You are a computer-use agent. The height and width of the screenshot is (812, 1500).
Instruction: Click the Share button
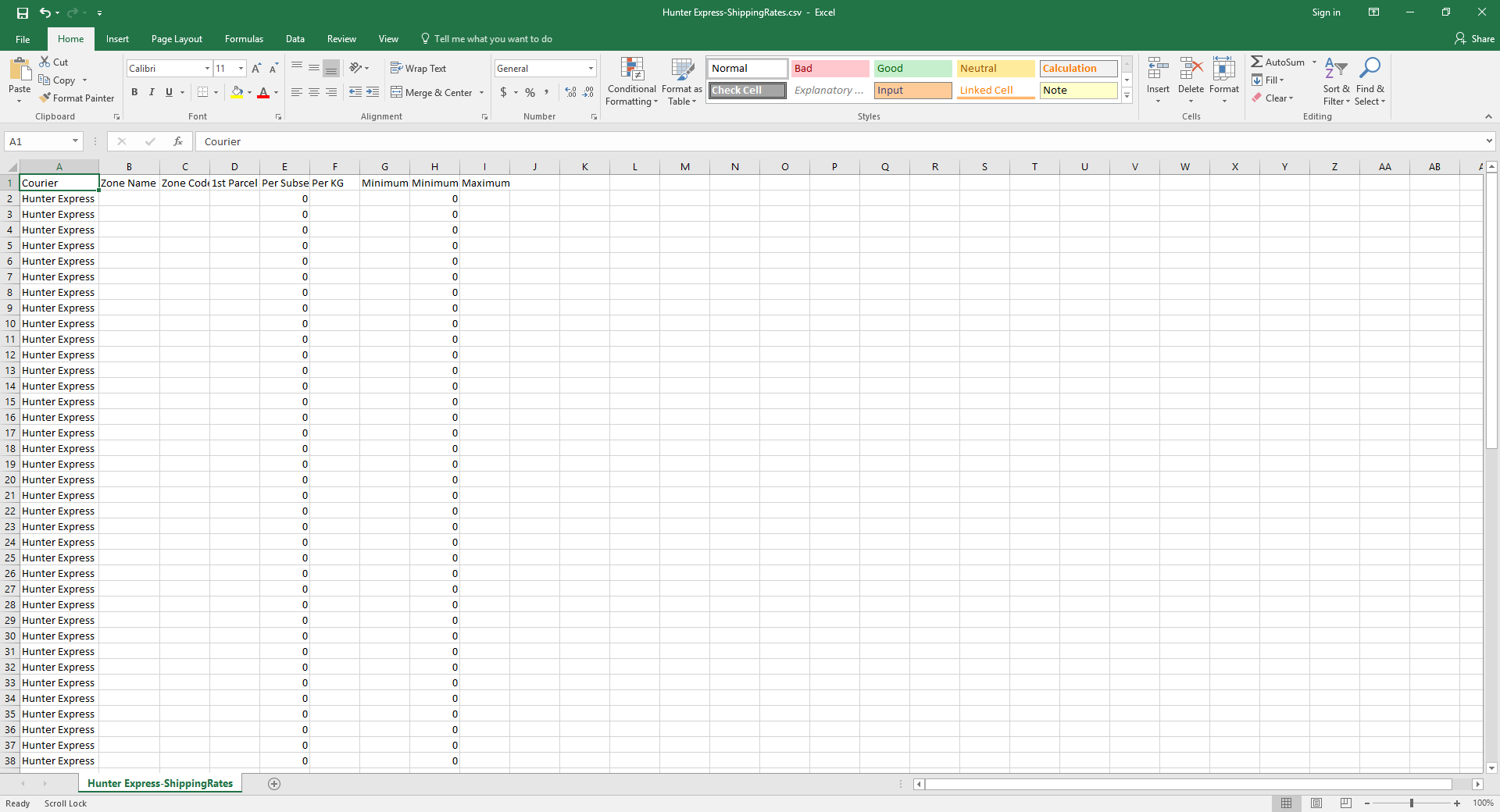(1474, 39)
